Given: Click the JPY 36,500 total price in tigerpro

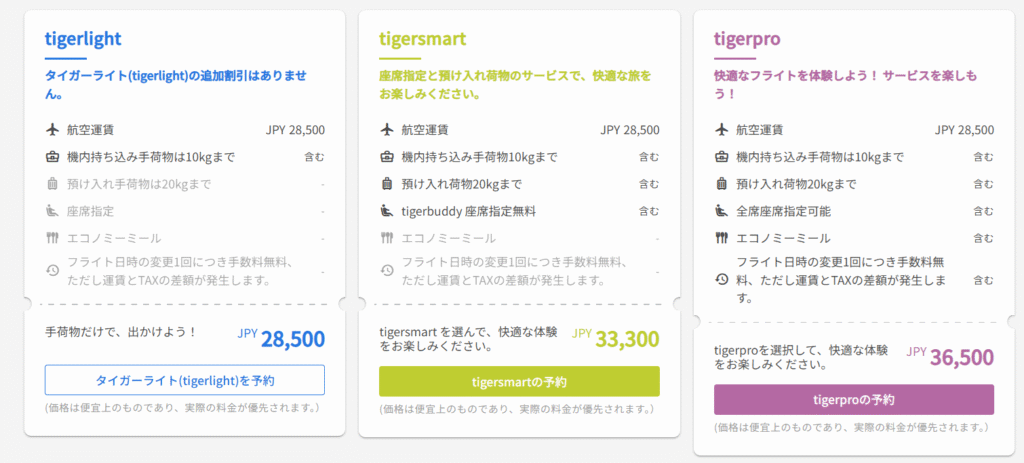Looking at the screenshot, I should tap(950, 357).
